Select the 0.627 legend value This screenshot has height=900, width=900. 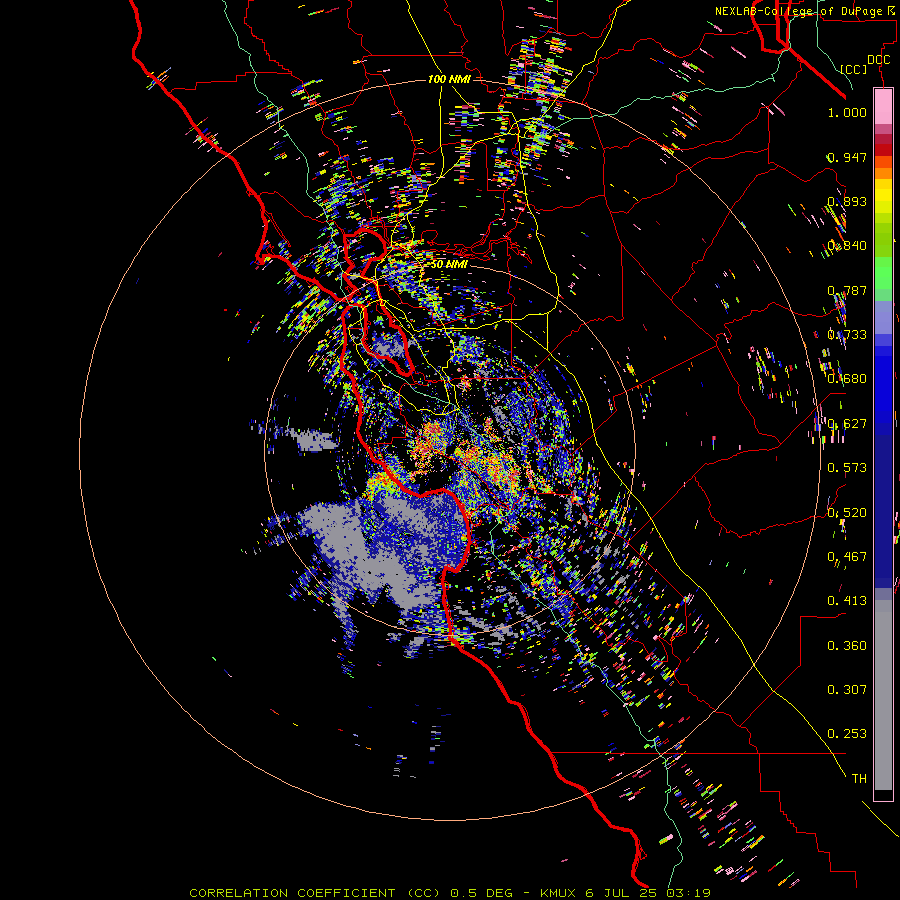847,423
